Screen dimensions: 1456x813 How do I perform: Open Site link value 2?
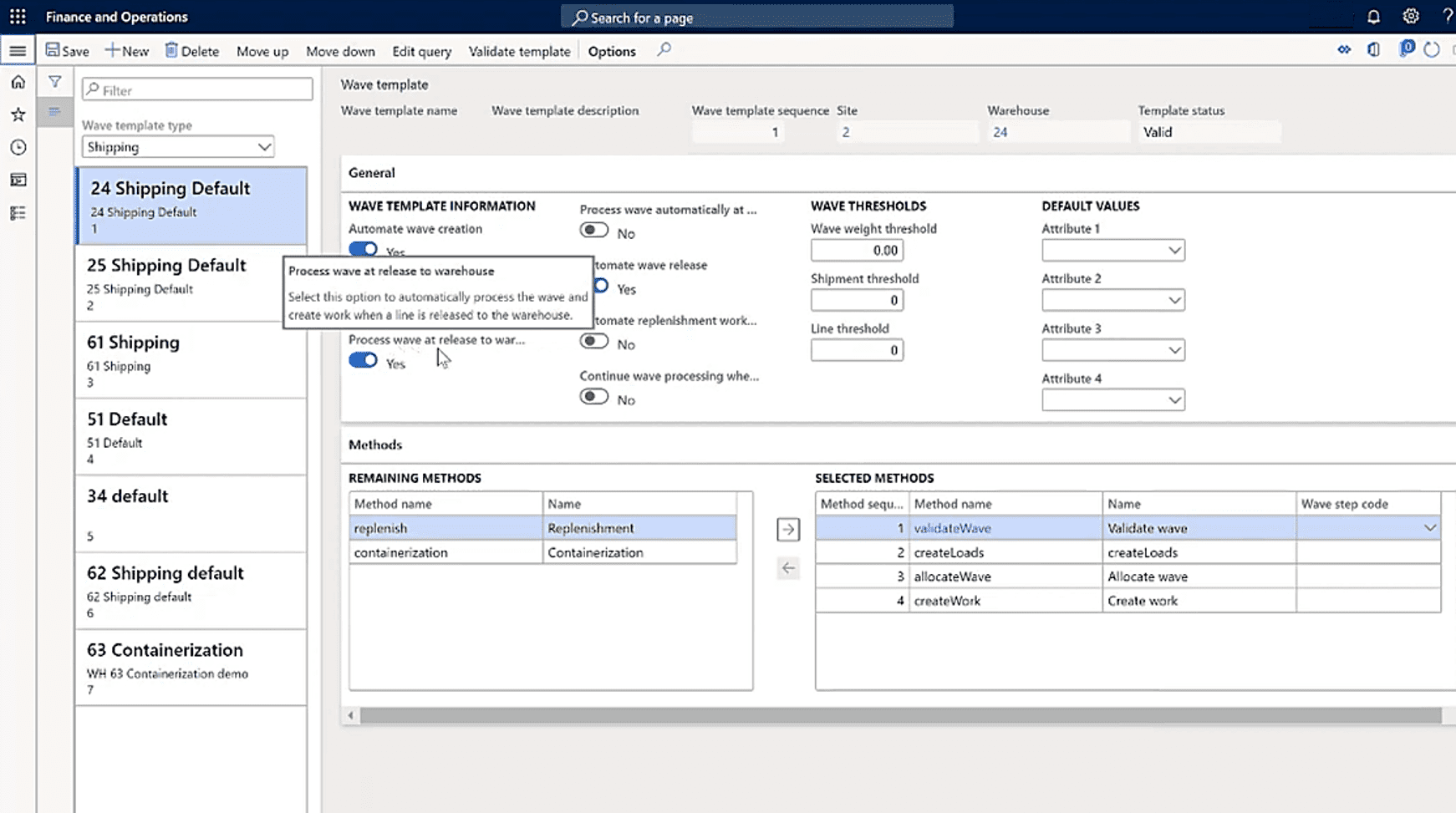click(846, 132)
